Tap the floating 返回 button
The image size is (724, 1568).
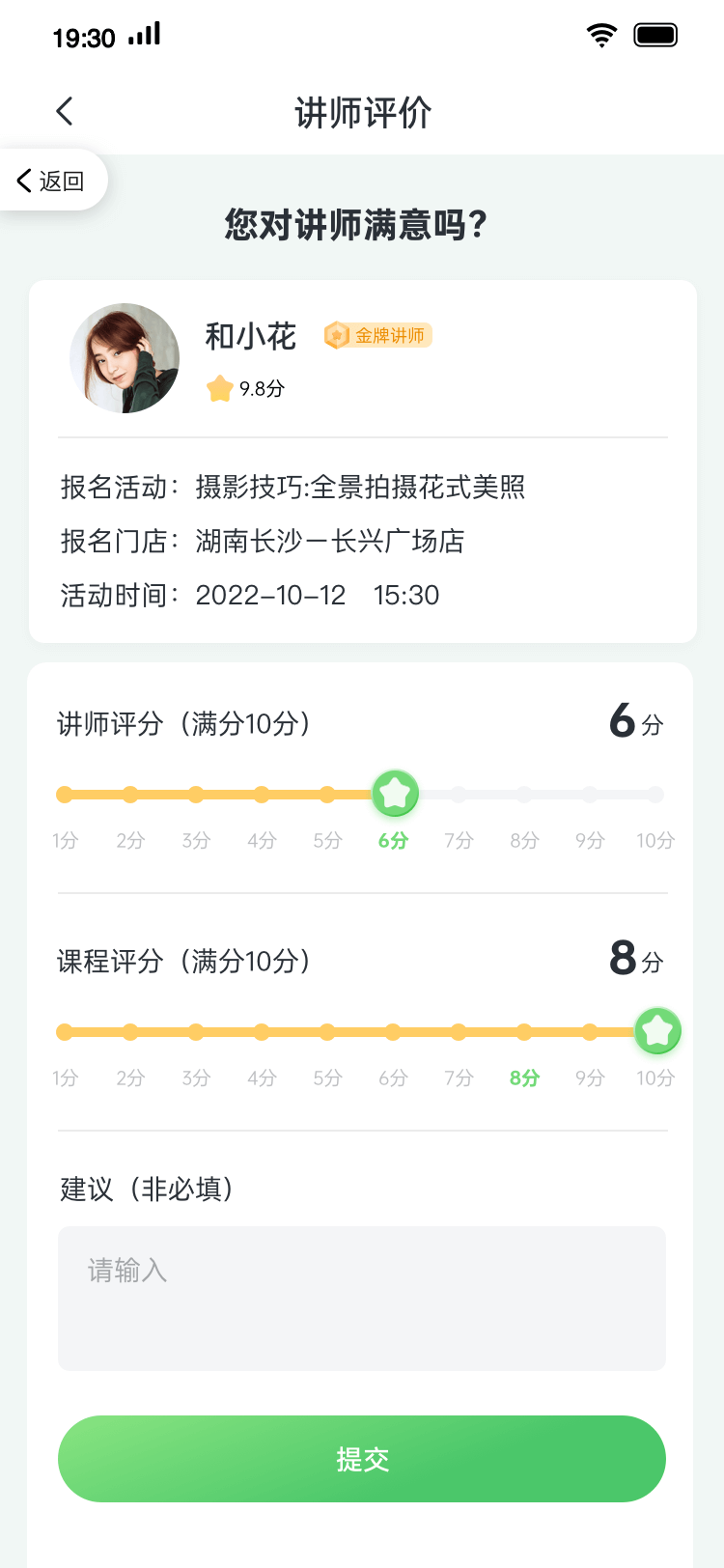click(51, 181)
